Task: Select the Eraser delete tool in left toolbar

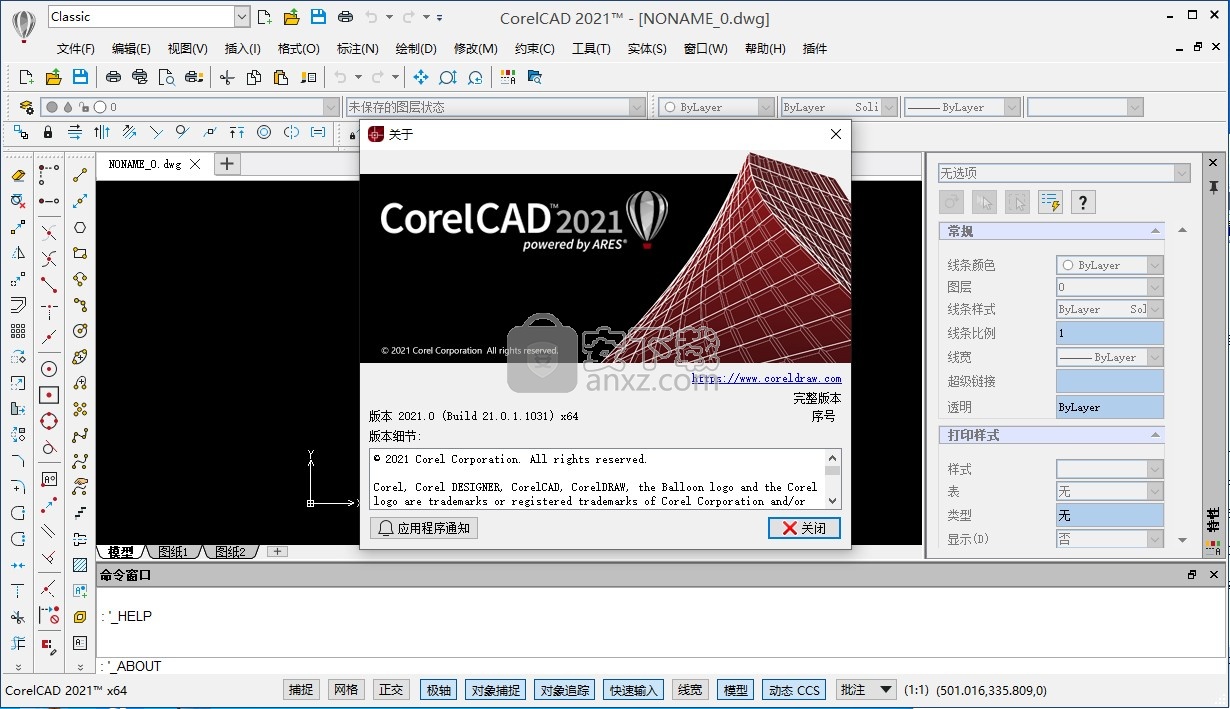Action: point(18,175)
